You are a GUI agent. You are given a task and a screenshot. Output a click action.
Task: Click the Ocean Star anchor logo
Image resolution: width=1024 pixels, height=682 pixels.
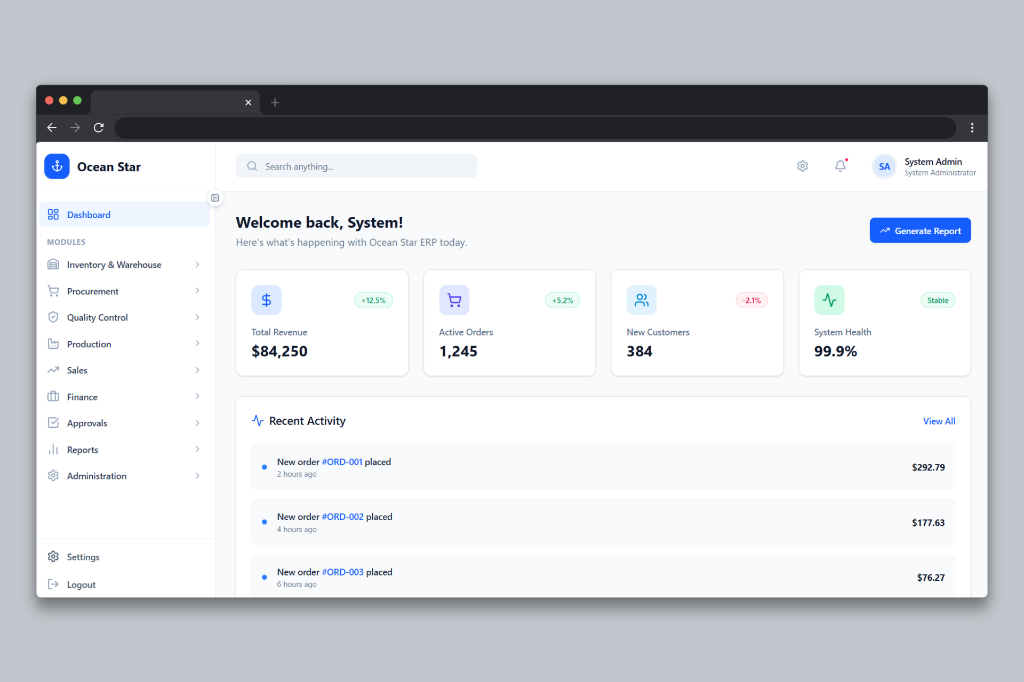pos(57,167)
